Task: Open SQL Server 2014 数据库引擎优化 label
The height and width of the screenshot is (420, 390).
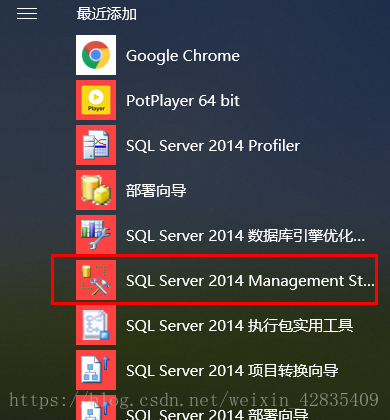Action: click(245, 236)
